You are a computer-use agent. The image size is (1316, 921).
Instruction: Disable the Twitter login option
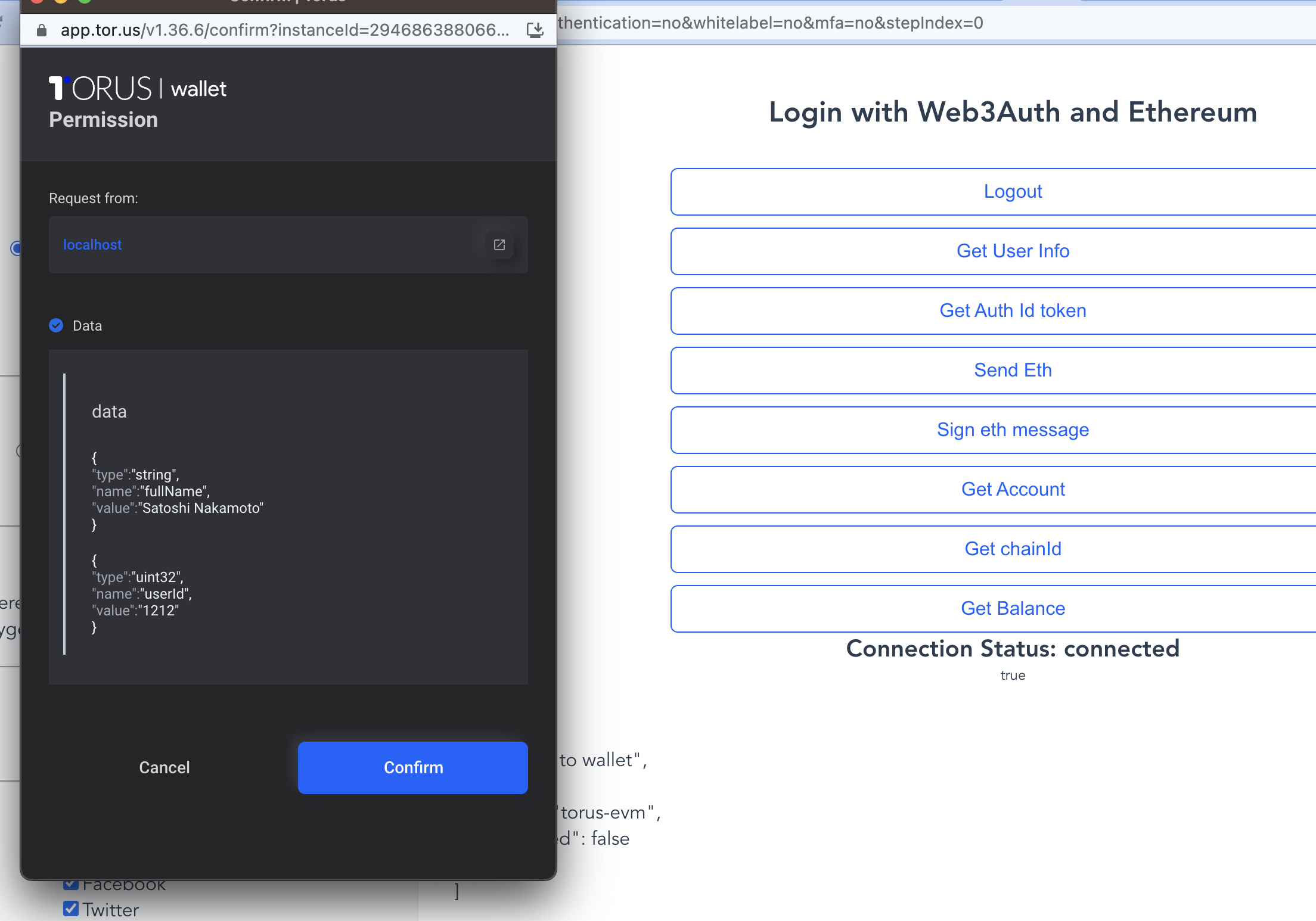click(x=72, y=908)
